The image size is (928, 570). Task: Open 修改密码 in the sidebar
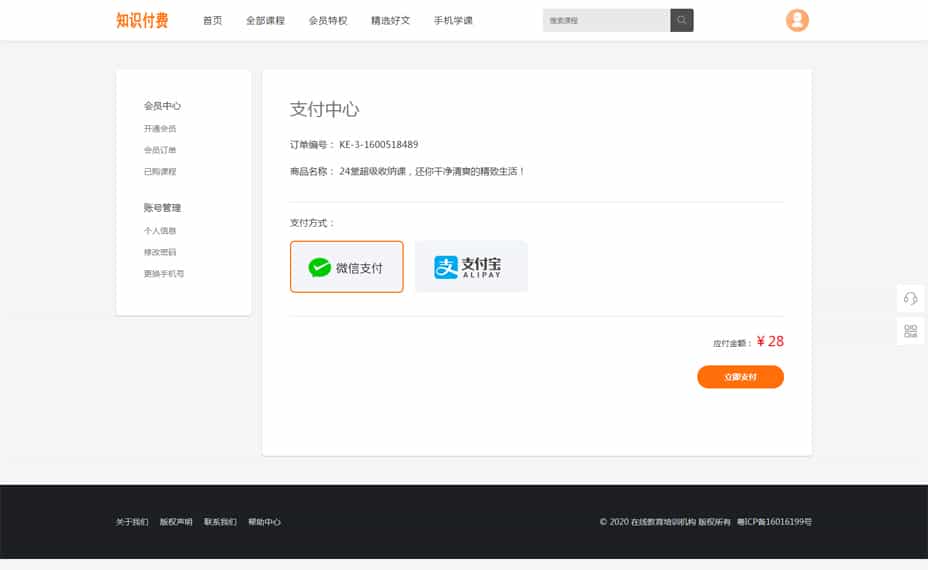click(160, 252)
